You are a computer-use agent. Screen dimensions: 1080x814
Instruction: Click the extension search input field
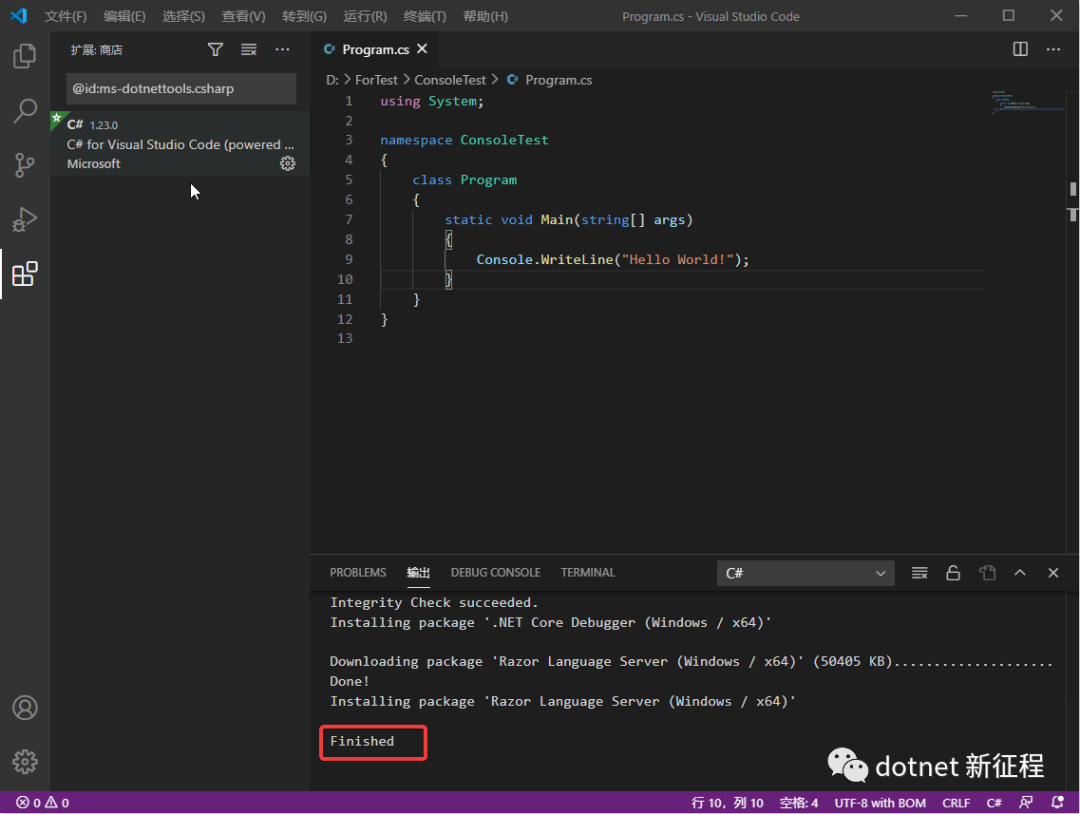pos(181,88)
